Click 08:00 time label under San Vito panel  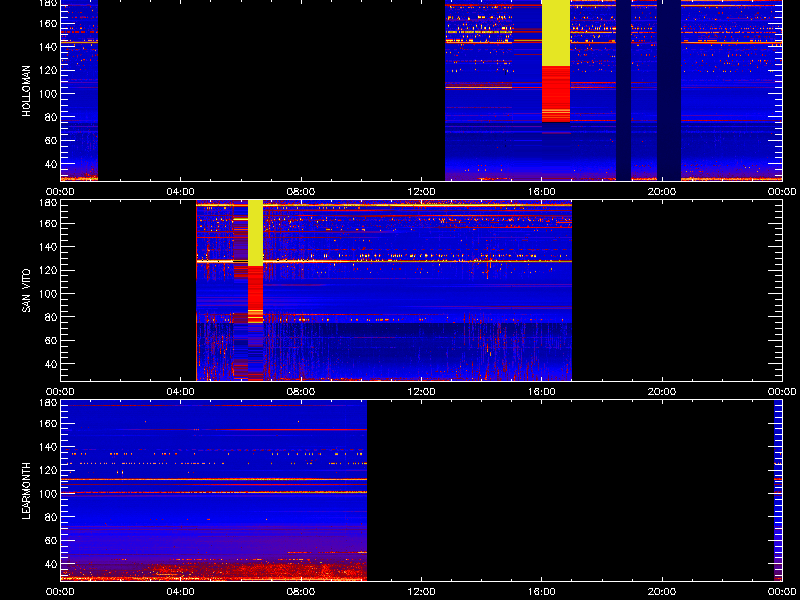[301, 392]
